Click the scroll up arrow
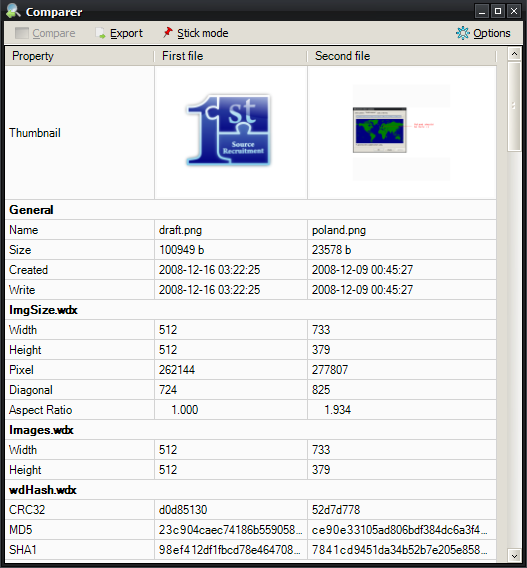 tap(514, 54)
